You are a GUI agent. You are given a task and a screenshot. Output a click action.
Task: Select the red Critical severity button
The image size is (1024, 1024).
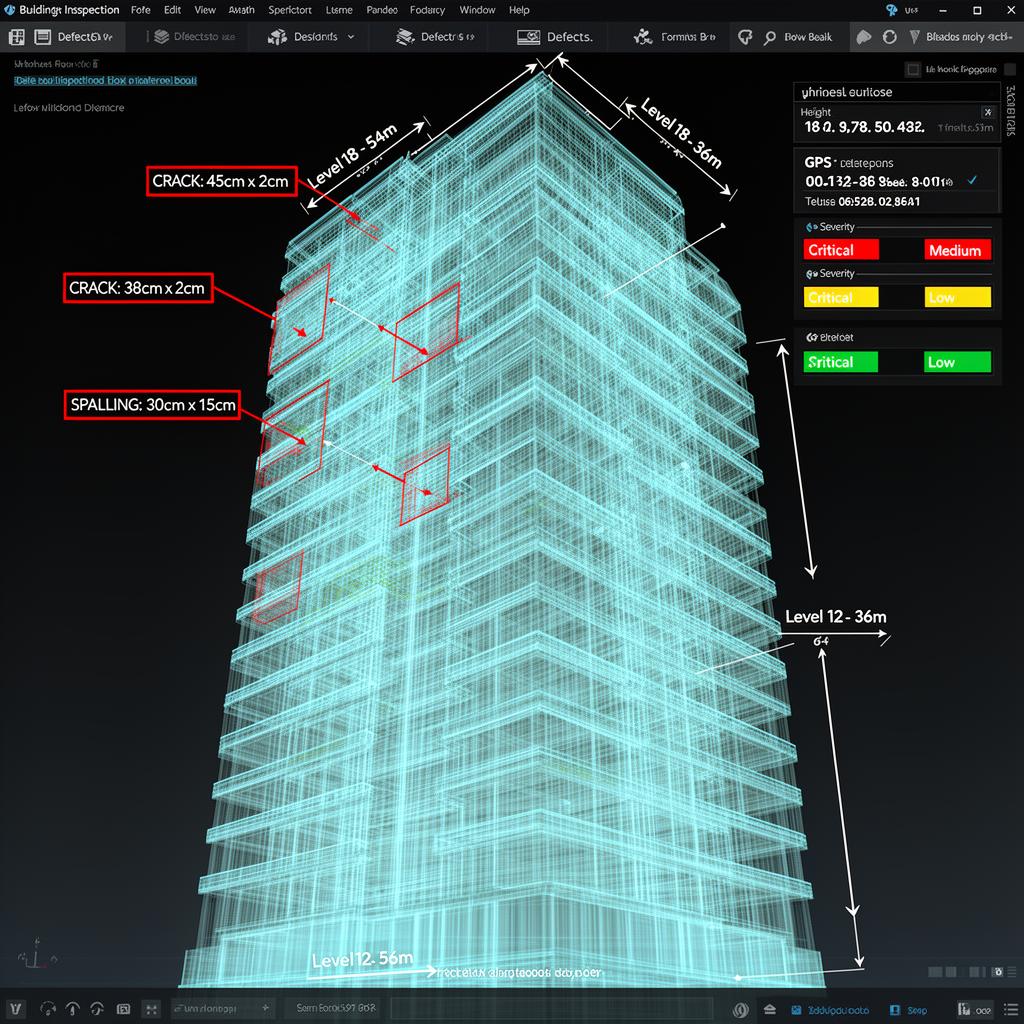[x=840, y=250]
